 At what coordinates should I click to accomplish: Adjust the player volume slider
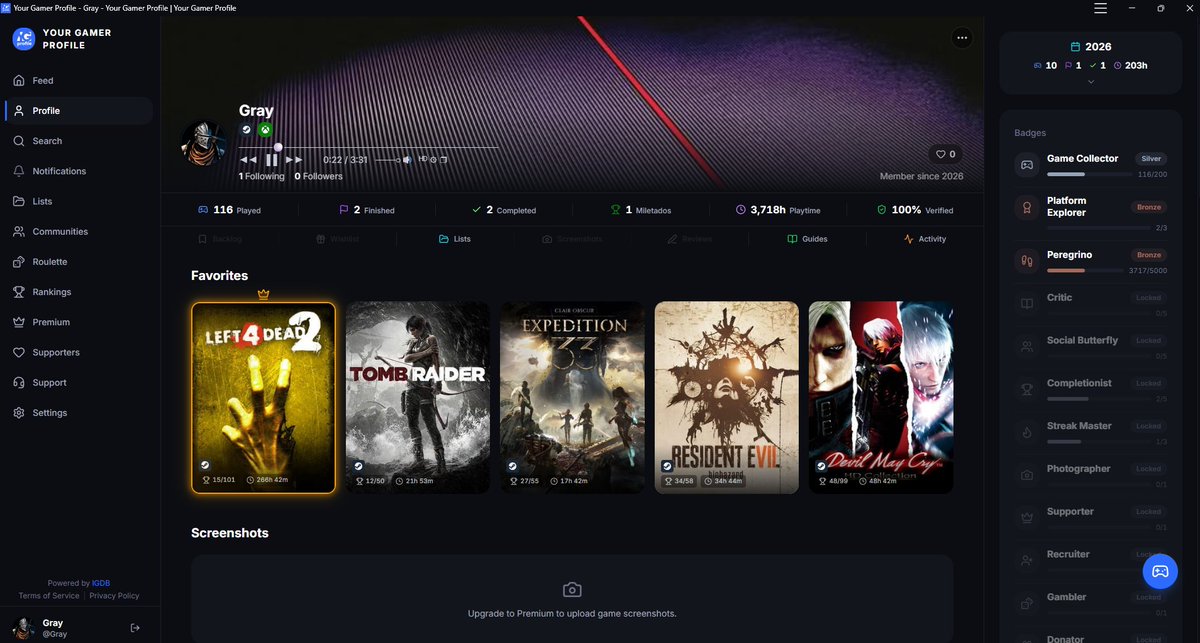[388, 159]
